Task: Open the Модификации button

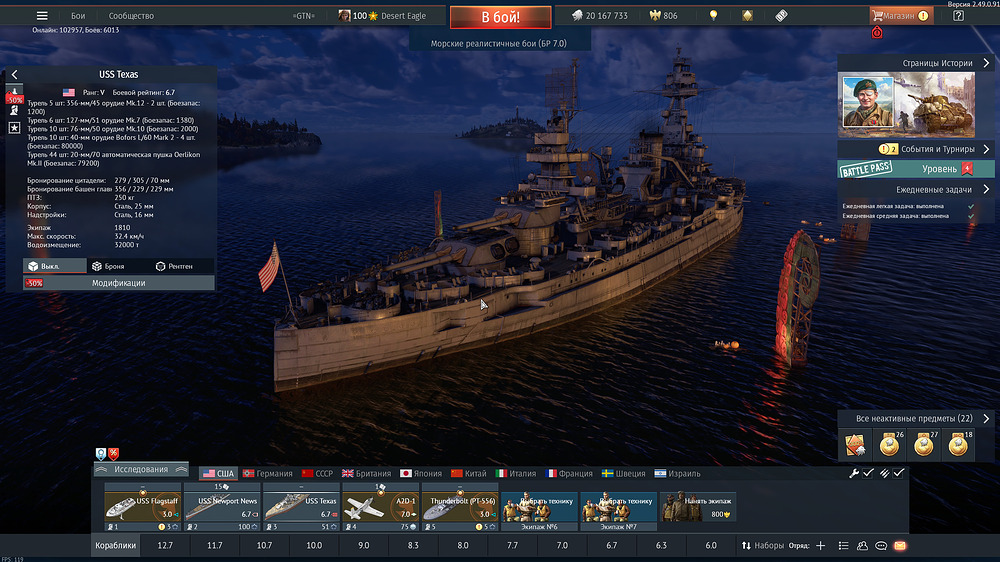Action: tap(119, 283)
